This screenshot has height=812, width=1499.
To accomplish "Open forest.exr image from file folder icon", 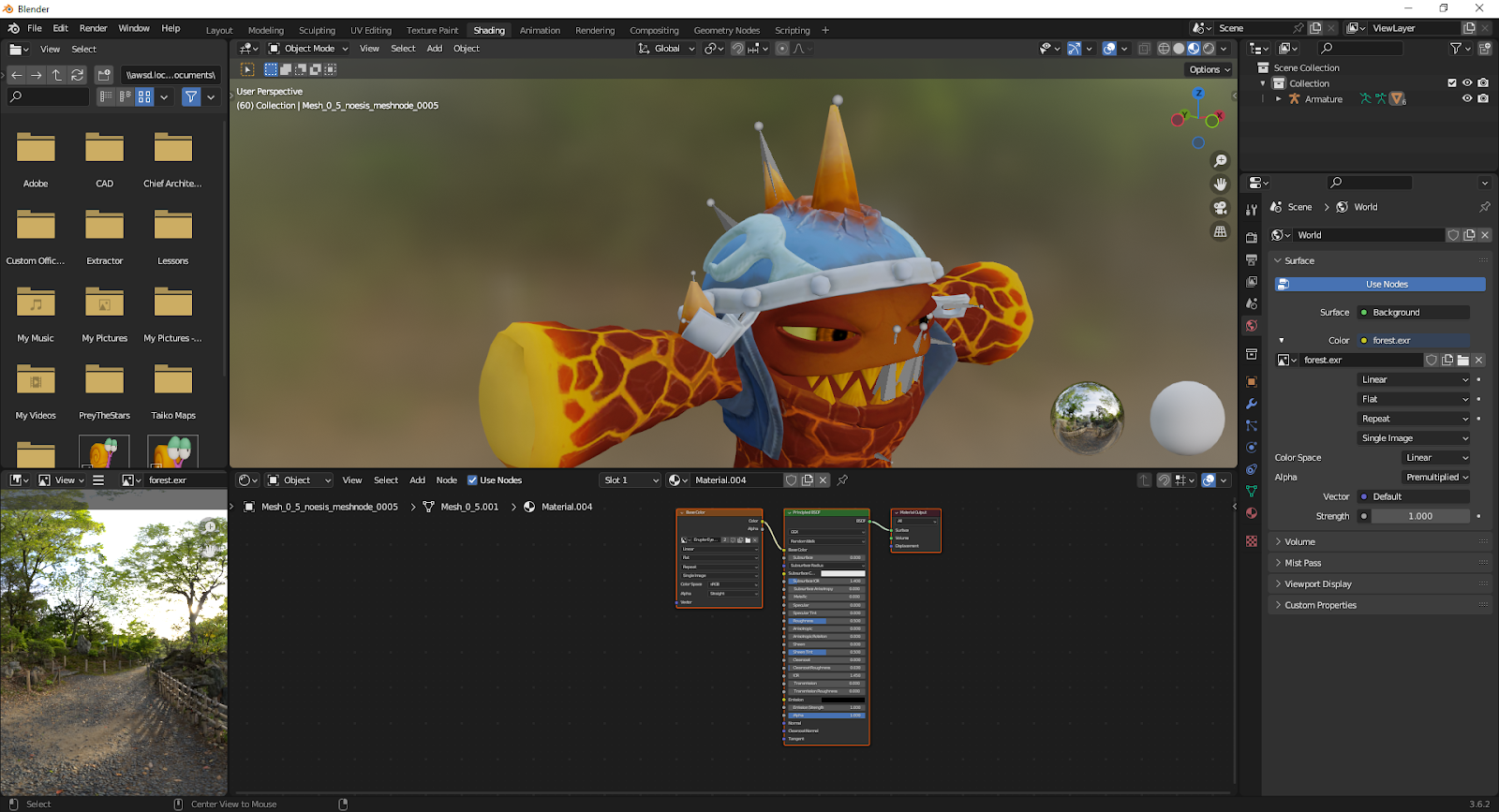I will 1462,360.
